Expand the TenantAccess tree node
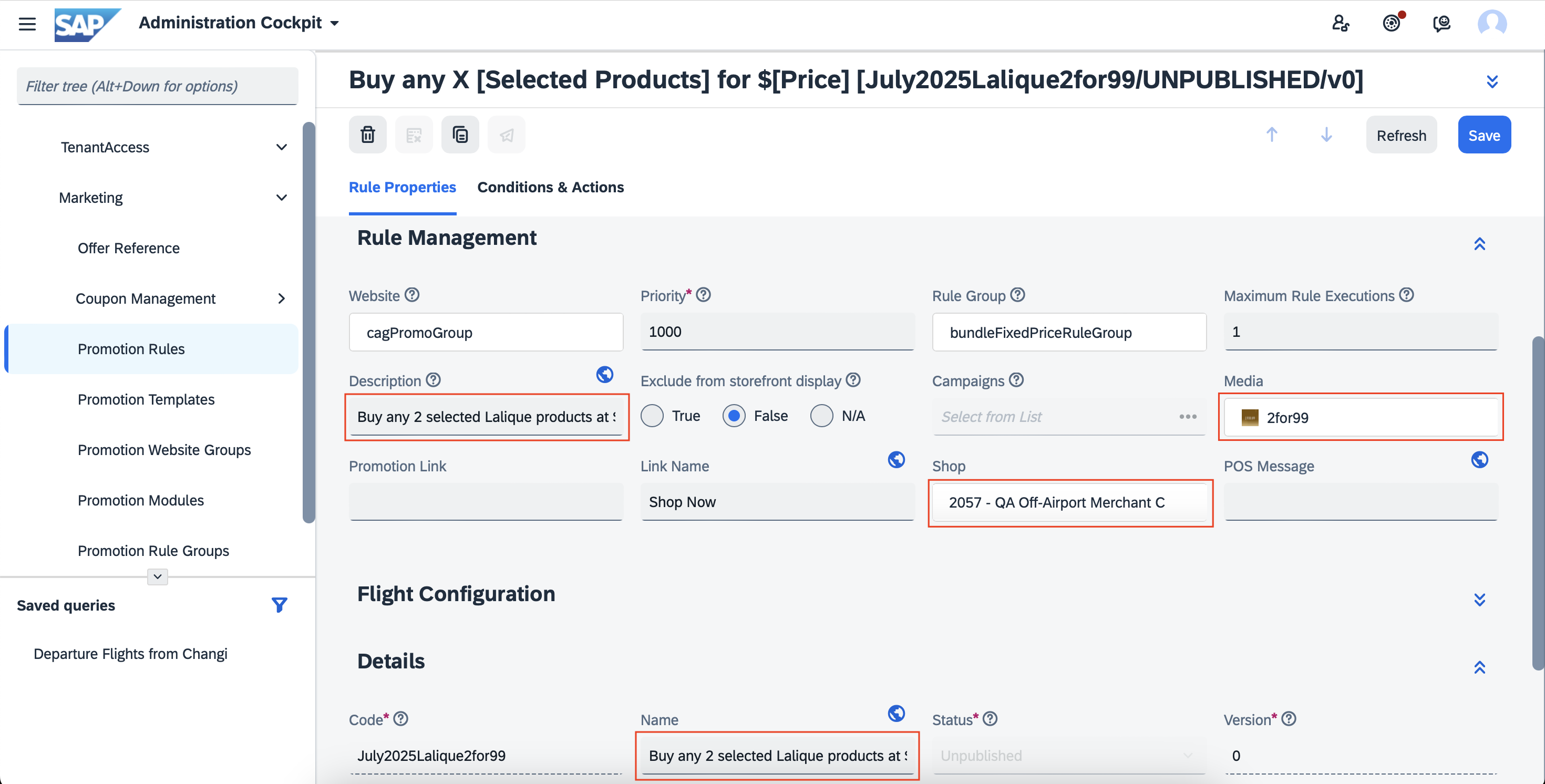The image size is (1545, 784). click(281, 147)
